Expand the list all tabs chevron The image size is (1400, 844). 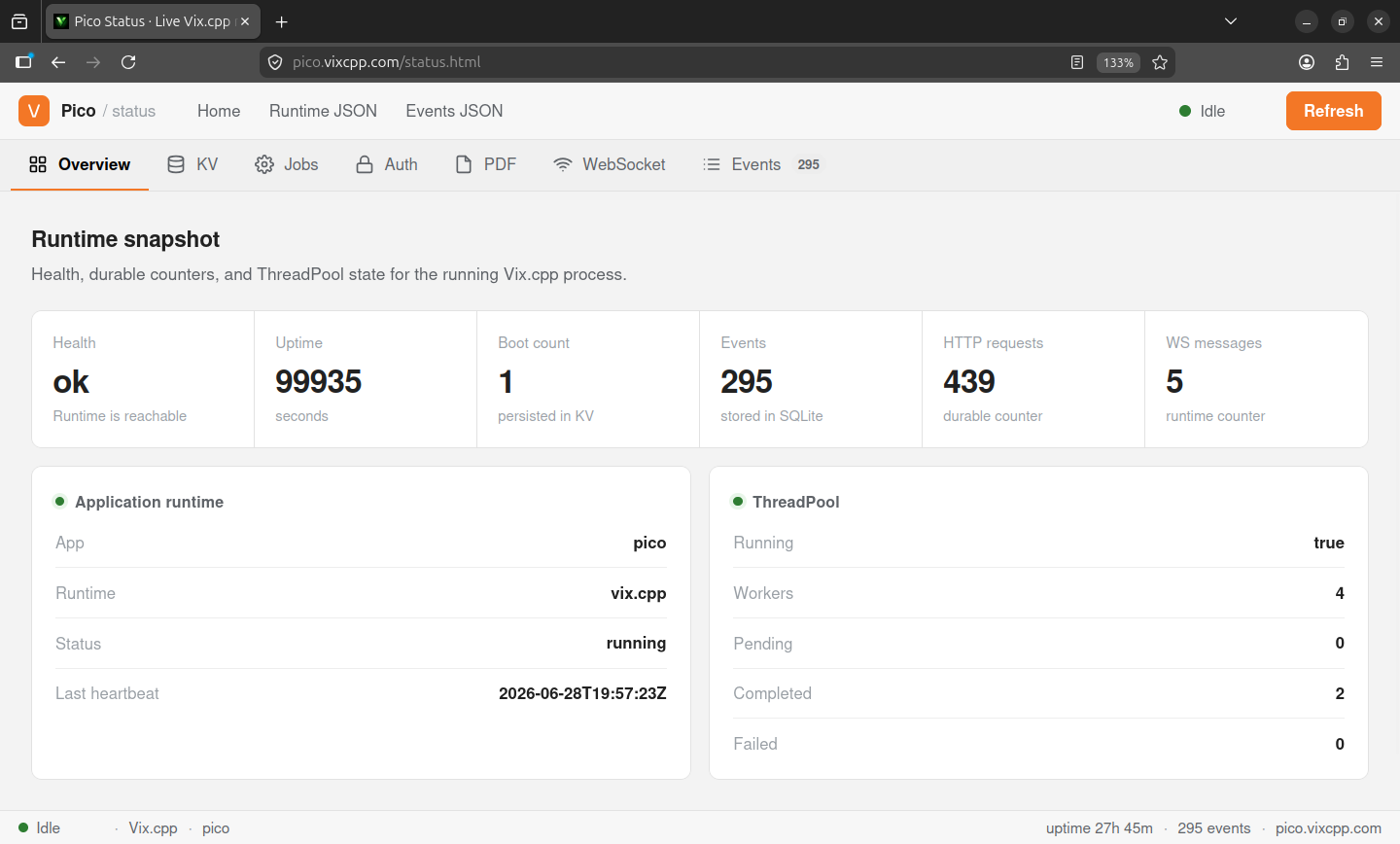[1231, 21]
